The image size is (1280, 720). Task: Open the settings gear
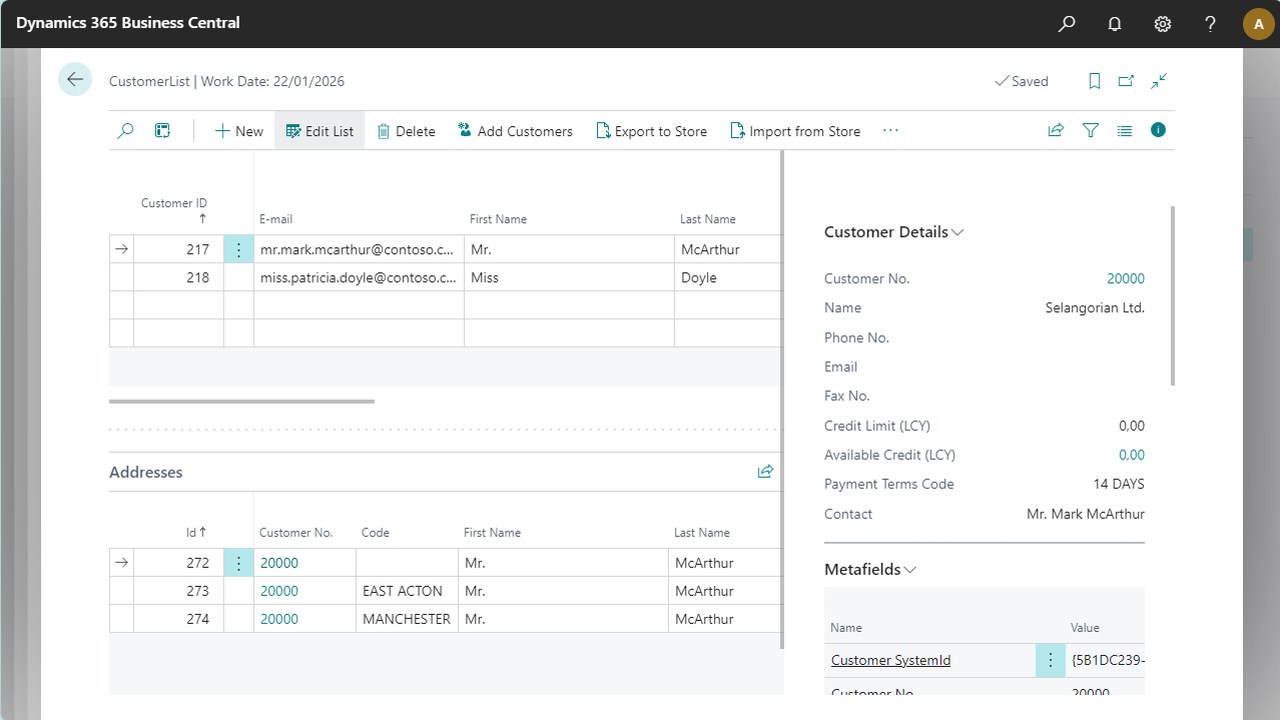point(1163,23)
